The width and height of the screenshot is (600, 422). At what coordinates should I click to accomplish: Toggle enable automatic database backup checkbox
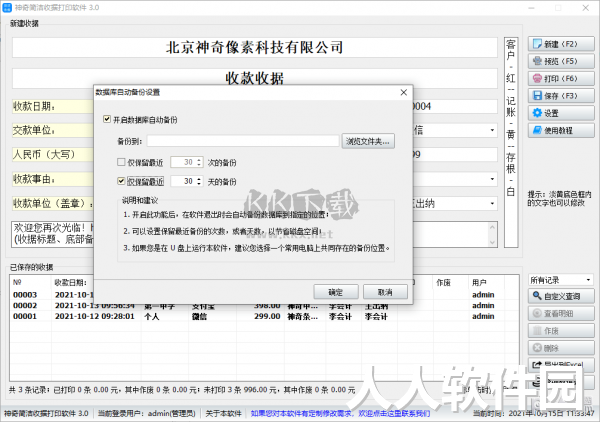pyautogui.click(x=107, y=119)
